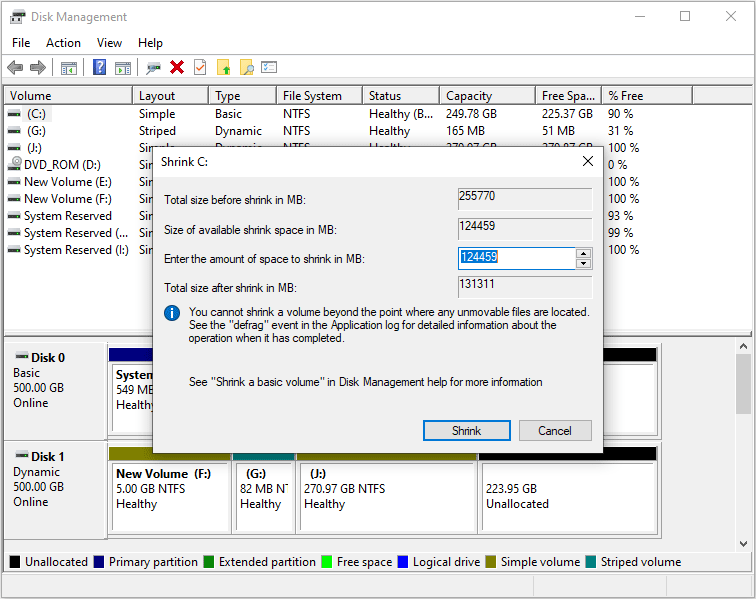The width and height of the screenshot is (756, 599).
Task: Sort by Layout column header
Action: pyautogui.click(x=171, y=95)
